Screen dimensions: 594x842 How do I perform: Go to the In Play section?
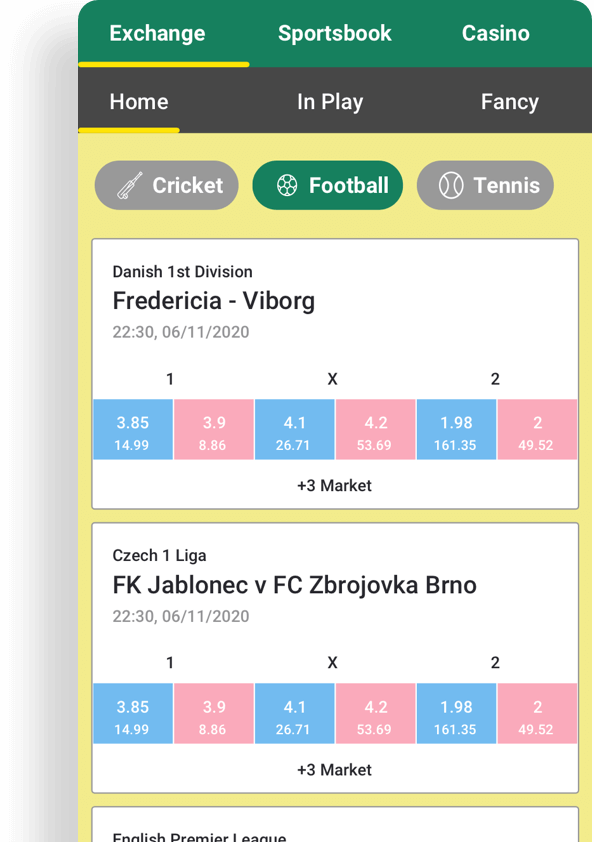coord(330,101)
